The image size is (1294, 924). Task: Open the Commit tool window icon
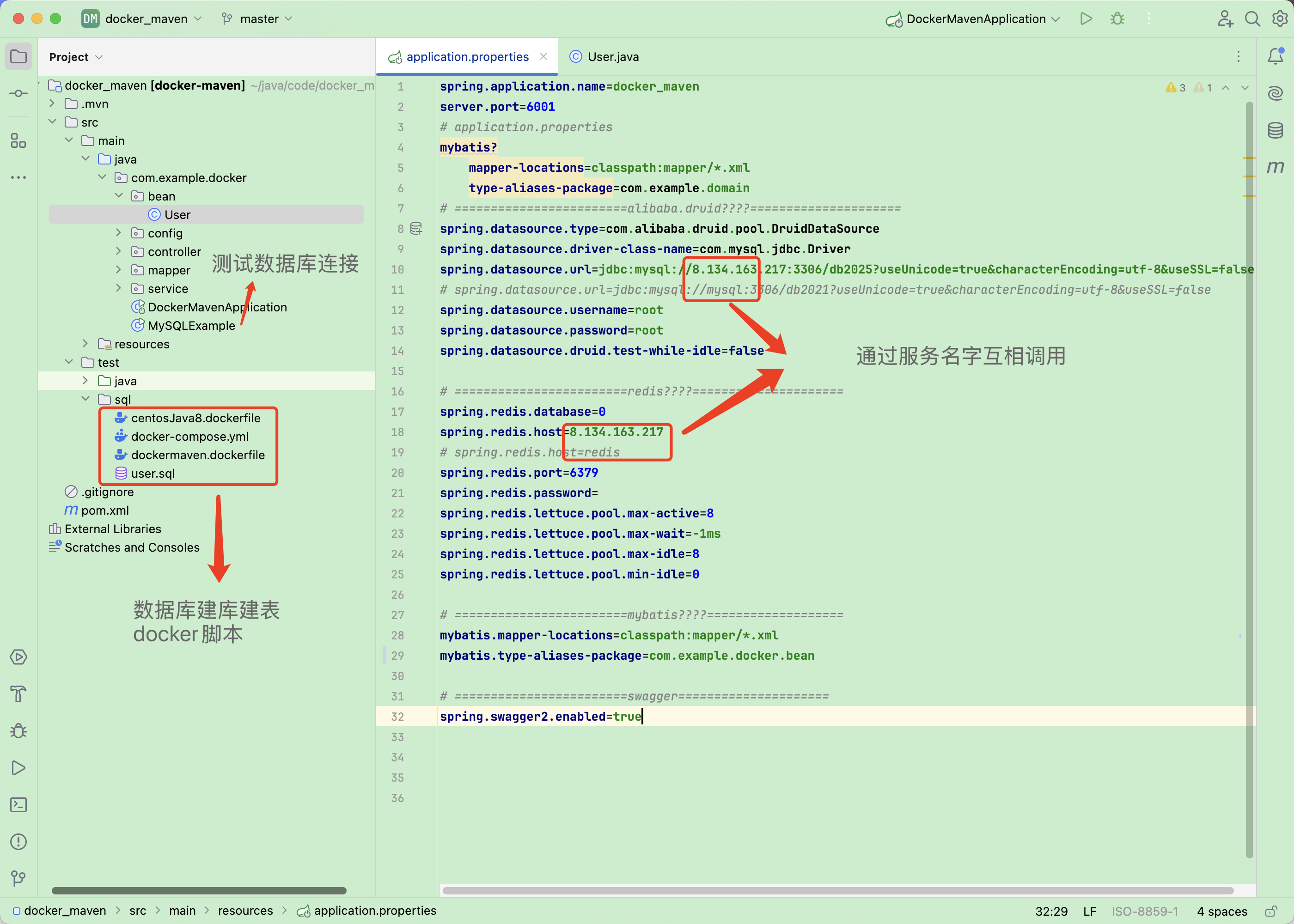(x=18, y=93)
